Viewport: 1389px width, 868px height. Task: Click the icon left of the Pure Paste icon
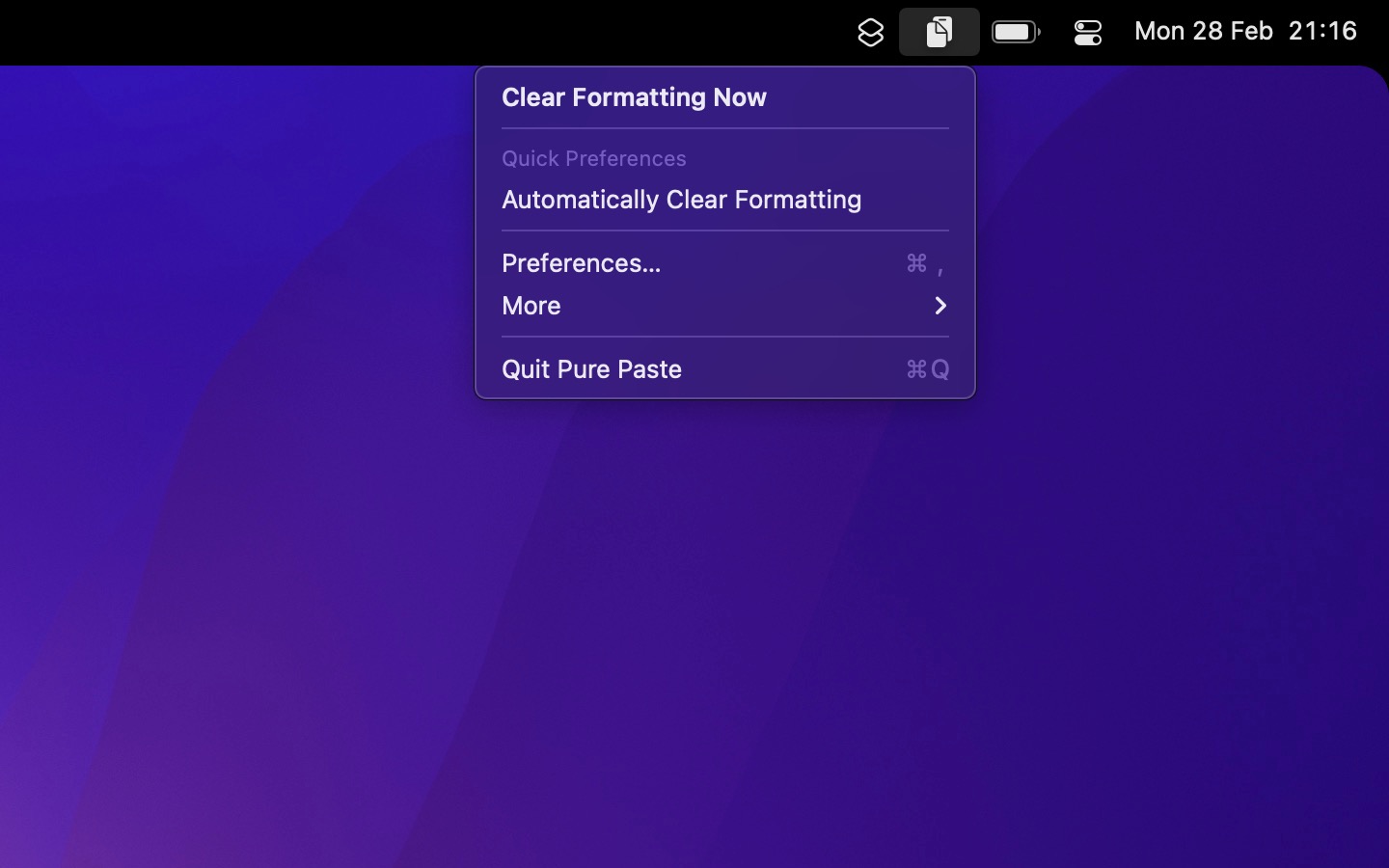pos(870,31)
